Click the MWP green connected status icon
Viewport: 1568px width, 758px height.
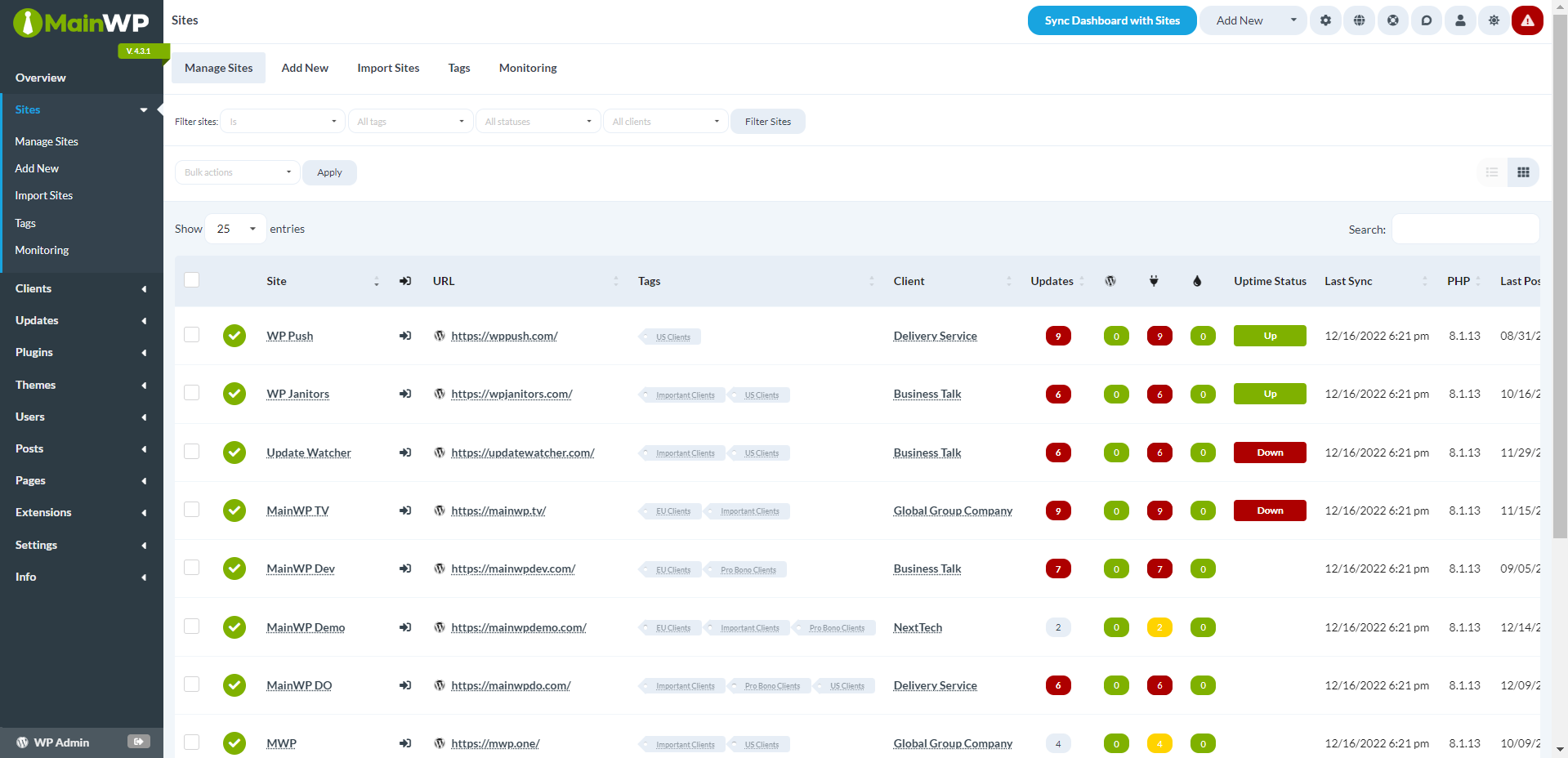(235, 743)
